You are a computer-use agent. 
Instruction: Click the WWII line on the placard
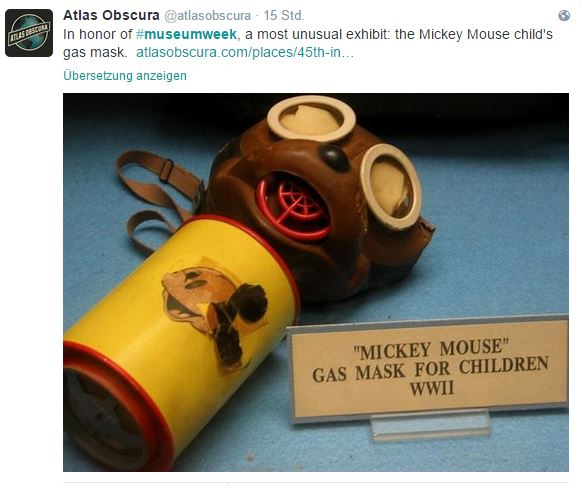tap(432, 389)
